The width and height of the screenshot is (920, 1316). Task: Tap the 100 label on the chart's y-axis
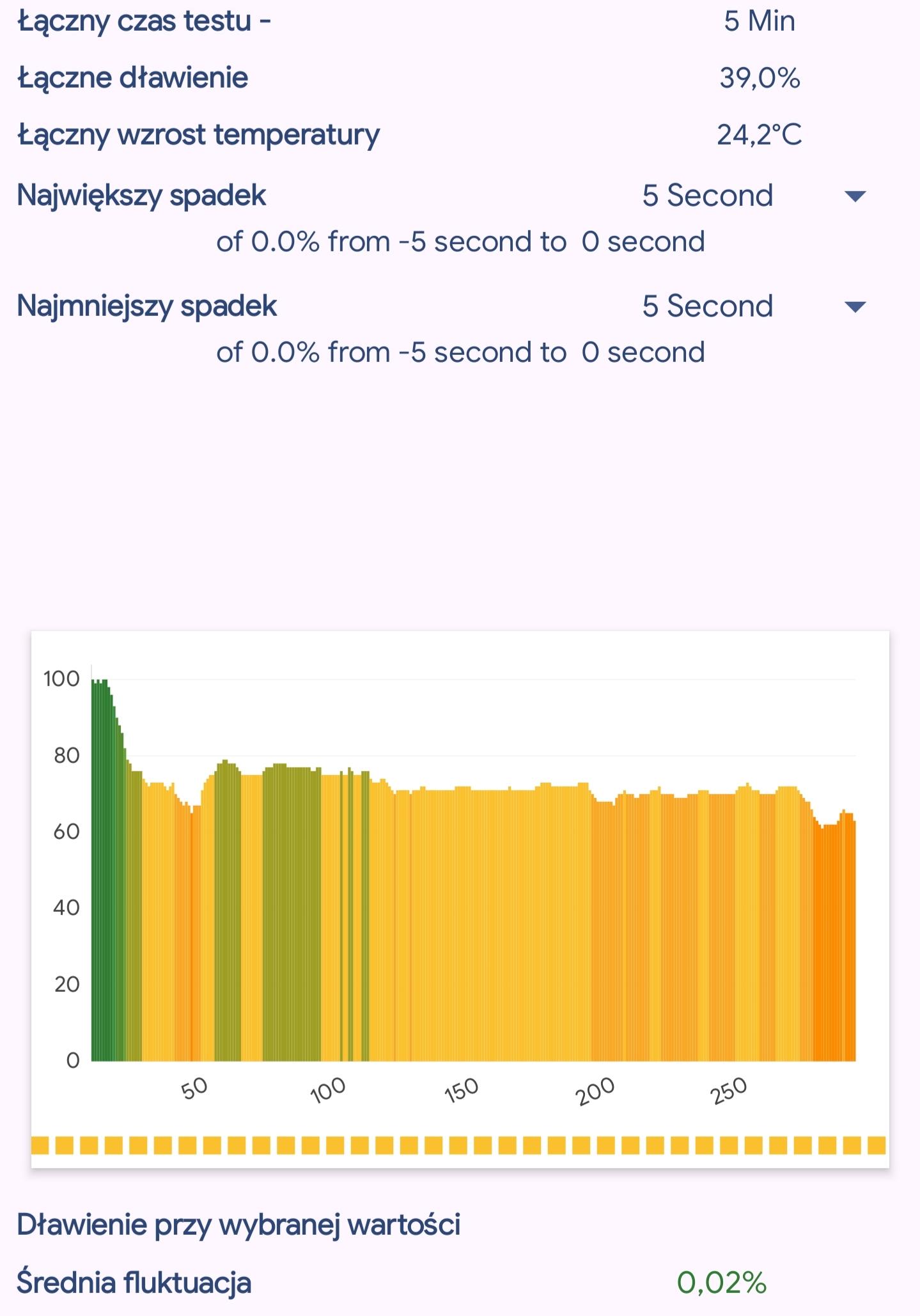point(61,679)
